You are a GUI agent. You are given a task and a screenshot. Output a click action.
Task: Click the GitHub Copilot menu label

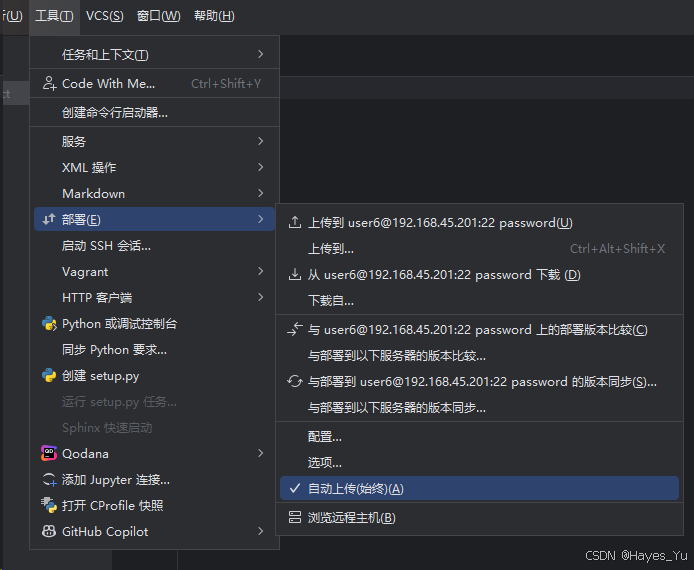pos(105,531)
